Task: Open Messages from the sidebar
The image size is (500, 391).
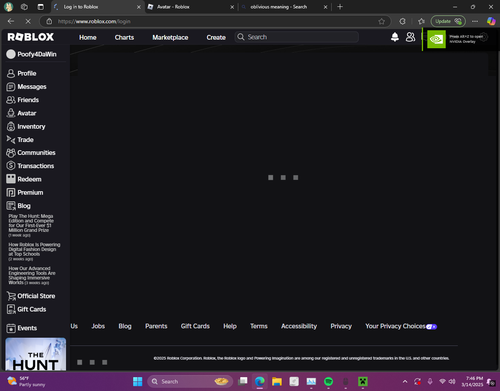Action: (26, 87)
